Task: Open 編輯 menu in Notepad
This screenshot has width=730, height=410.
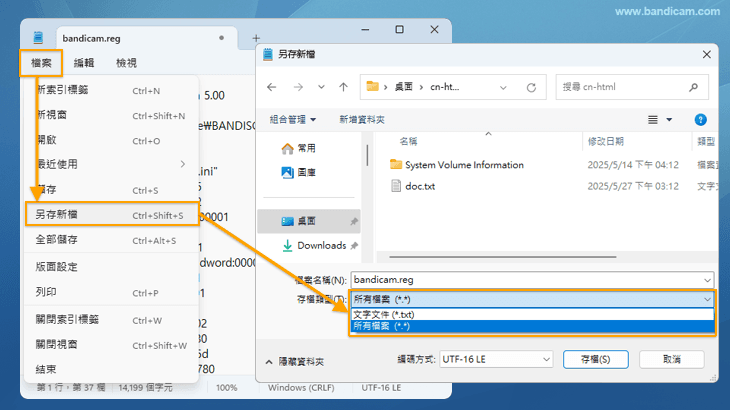Action: point(84,63)
